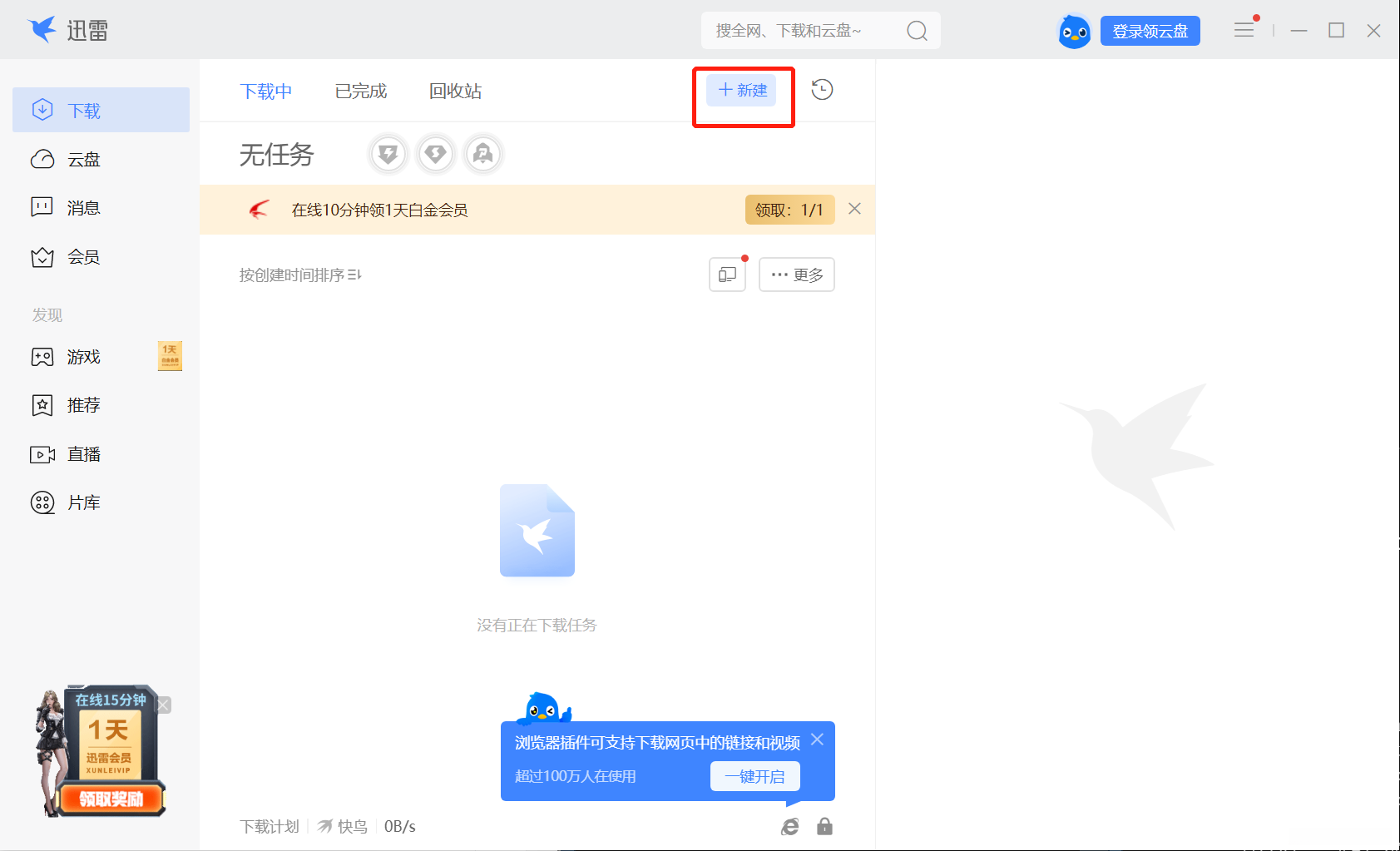
Task: Open the 片库 section
Action: 83,502
